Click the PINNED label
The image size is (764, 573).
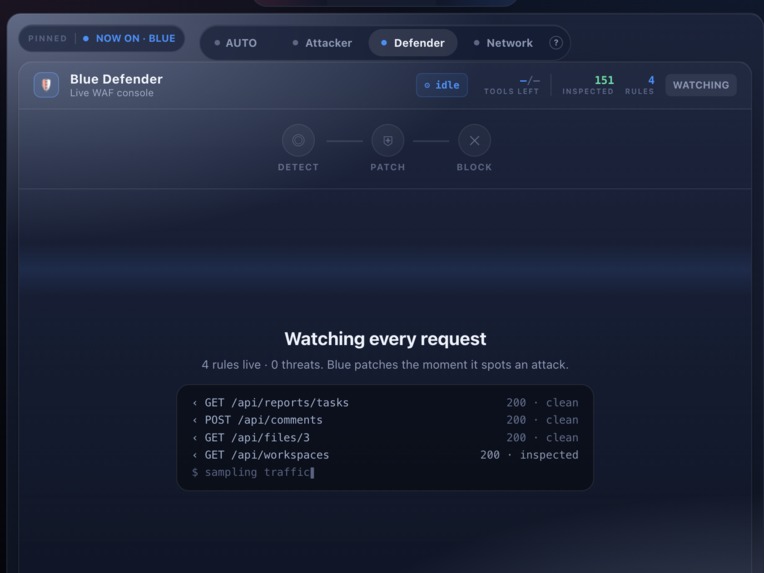[47, 38]
